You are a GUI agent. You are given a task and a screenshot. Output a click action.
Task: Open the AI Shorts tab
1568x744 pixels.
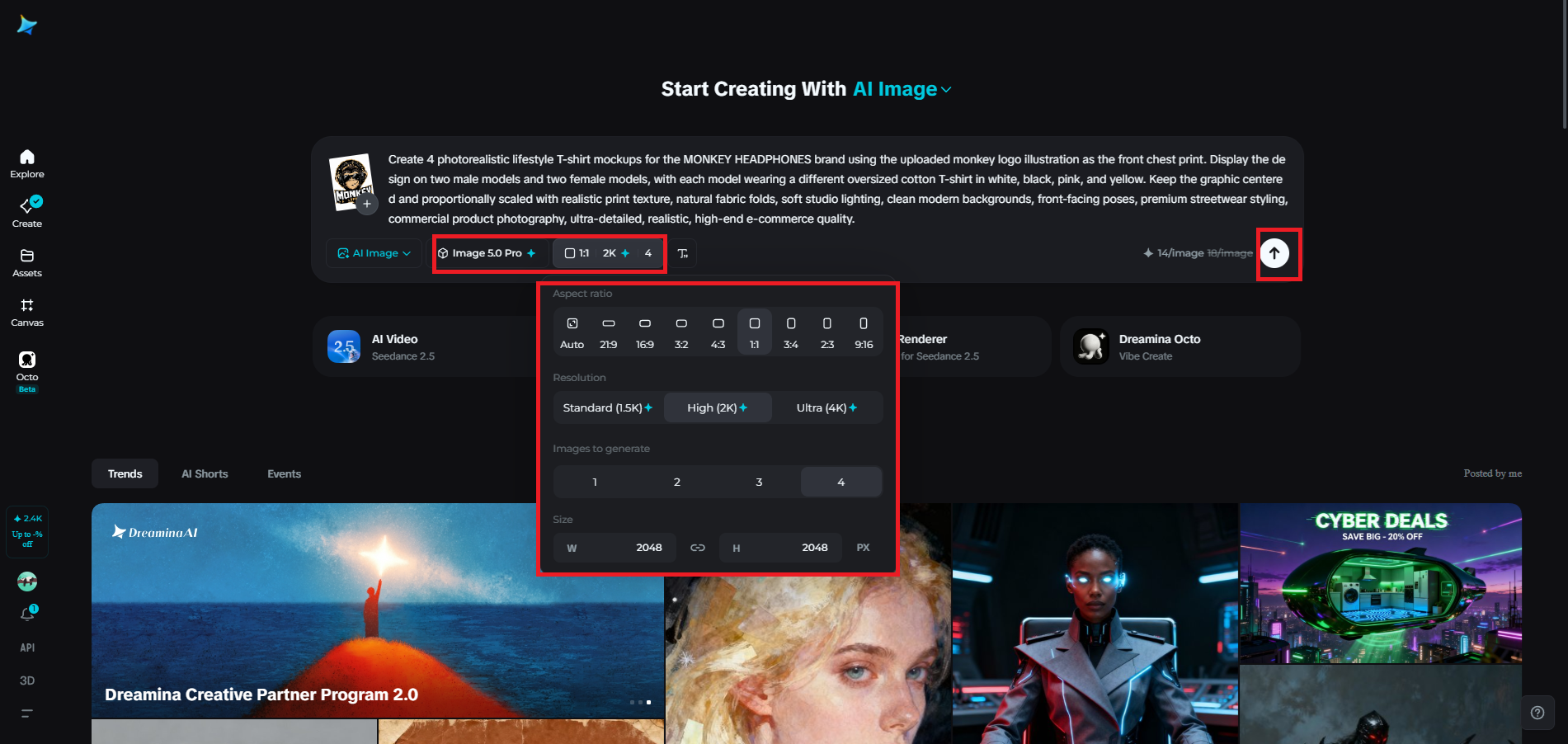205,473
